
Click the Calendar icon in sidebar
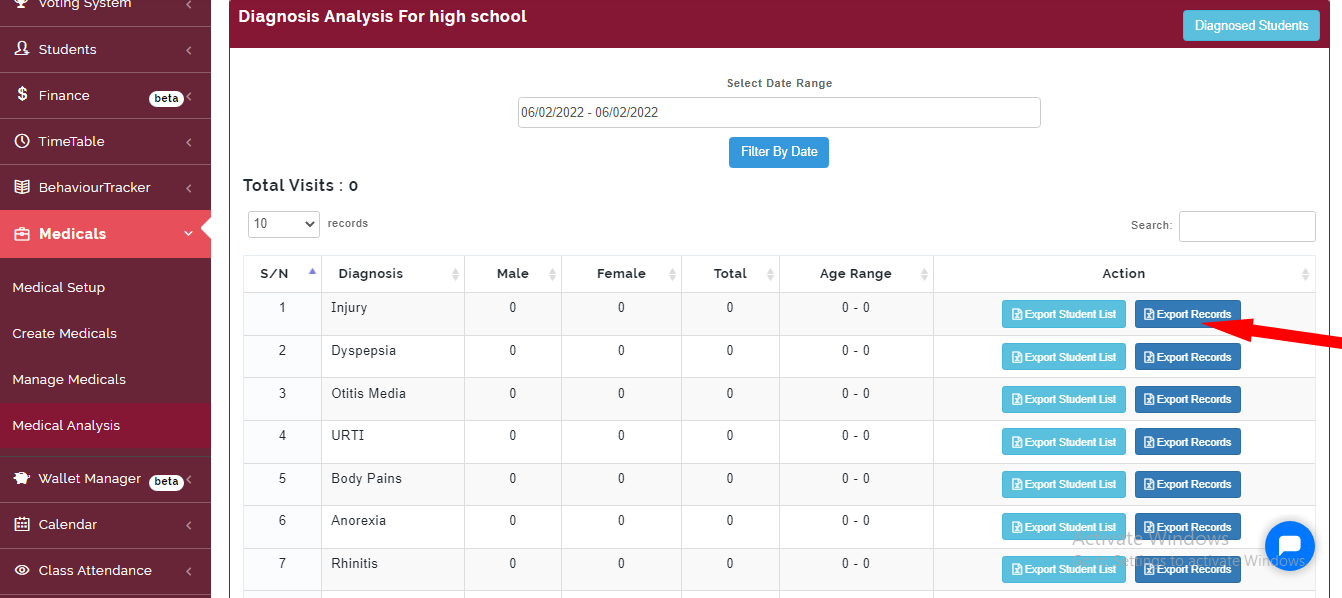tap(22, 524)
